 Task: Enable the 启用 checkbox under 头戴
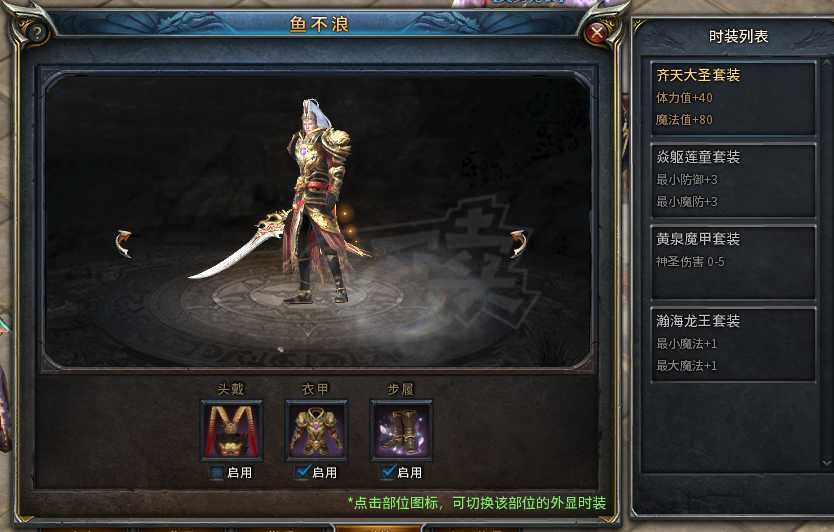click(217, 472)
